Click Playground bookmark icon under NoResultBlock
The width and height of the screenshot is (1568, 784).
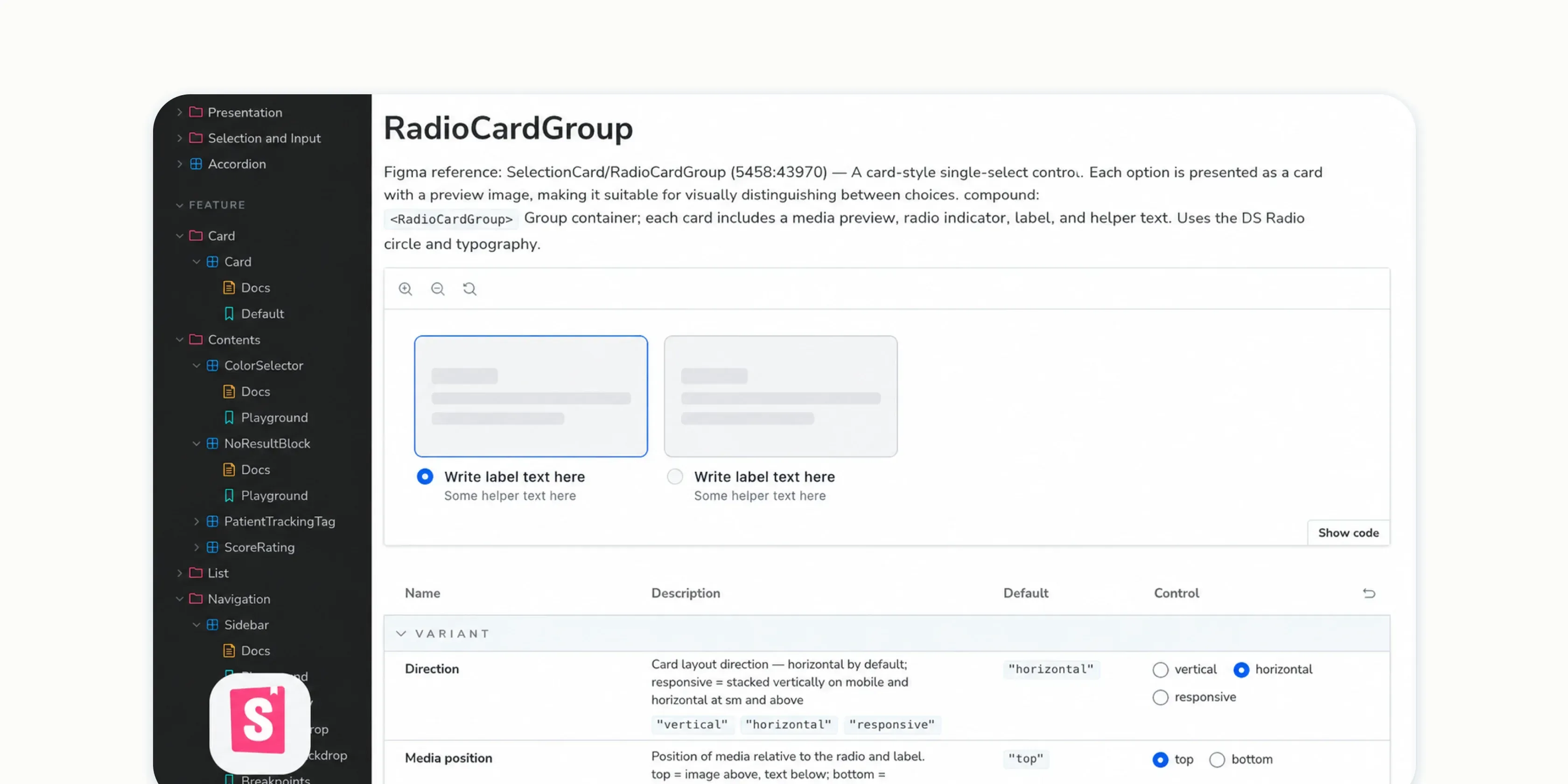[229, 496]
